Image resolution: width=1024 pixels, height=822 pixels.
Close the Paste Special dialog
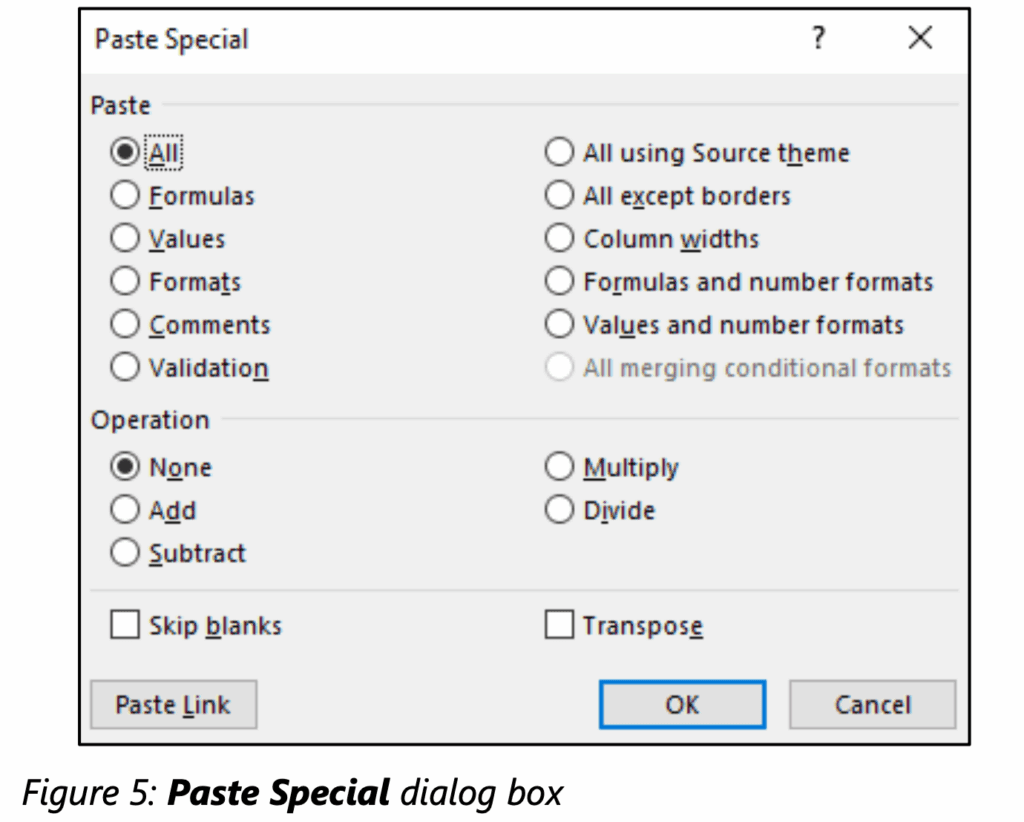point(920,39)
